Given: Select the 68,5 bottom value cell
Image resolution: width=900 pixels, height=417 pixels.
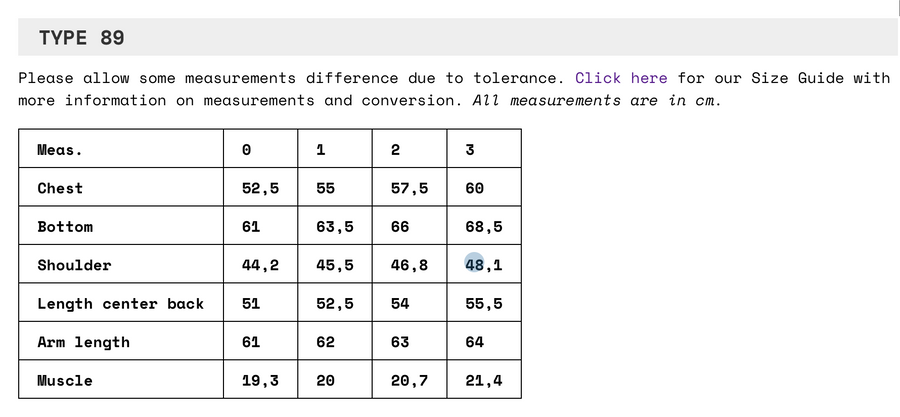Looking at the screenshot, I should [484, 225].
